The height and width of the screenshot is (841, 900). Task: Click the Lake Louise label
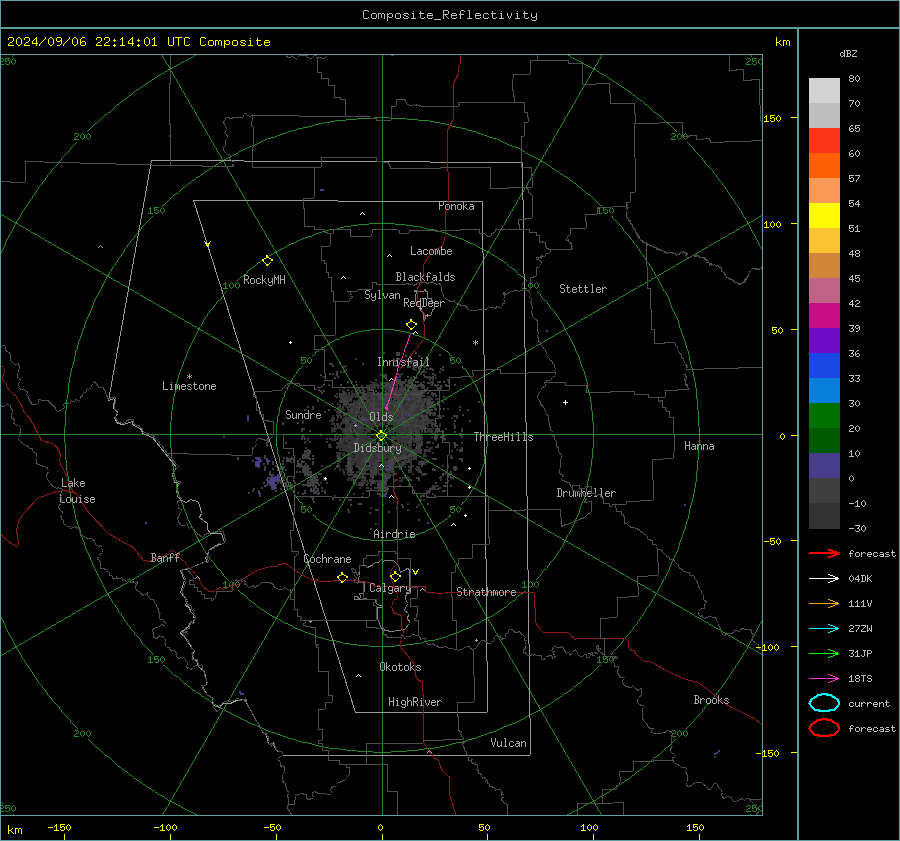click(77, 491)
